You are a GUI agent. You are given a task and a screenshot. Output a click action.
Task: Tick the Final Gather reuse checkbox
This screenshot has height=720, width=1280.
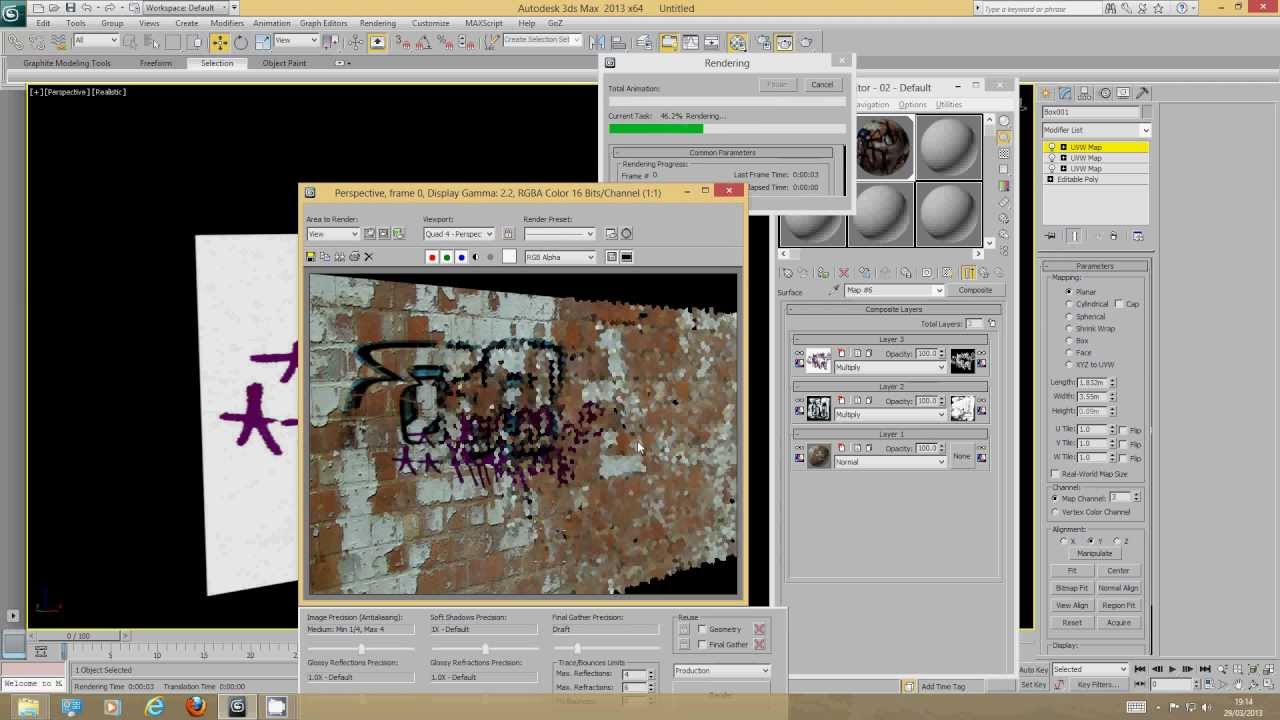(x=702, y=645)
